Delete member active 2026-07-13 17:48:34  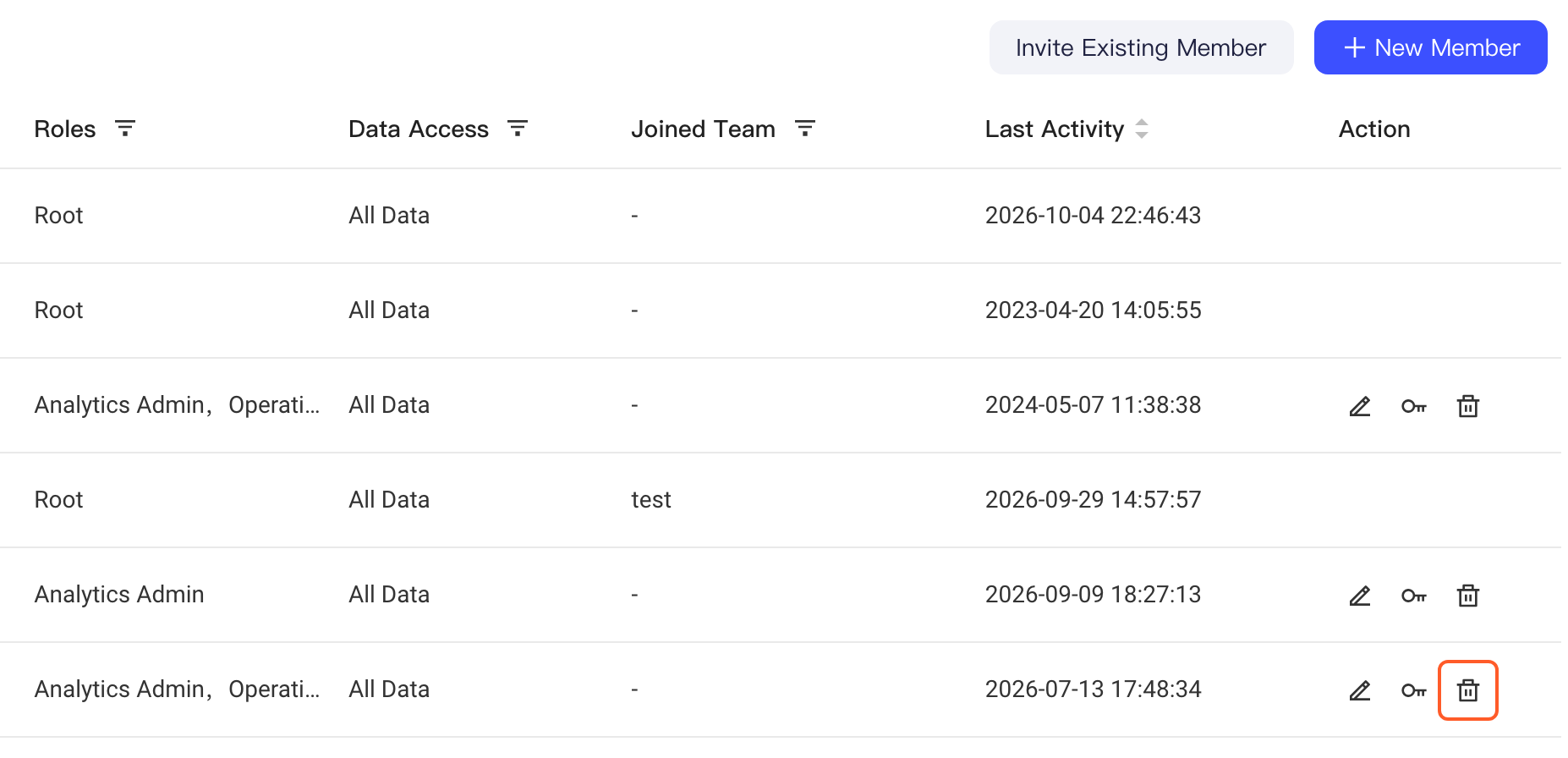1468,690
